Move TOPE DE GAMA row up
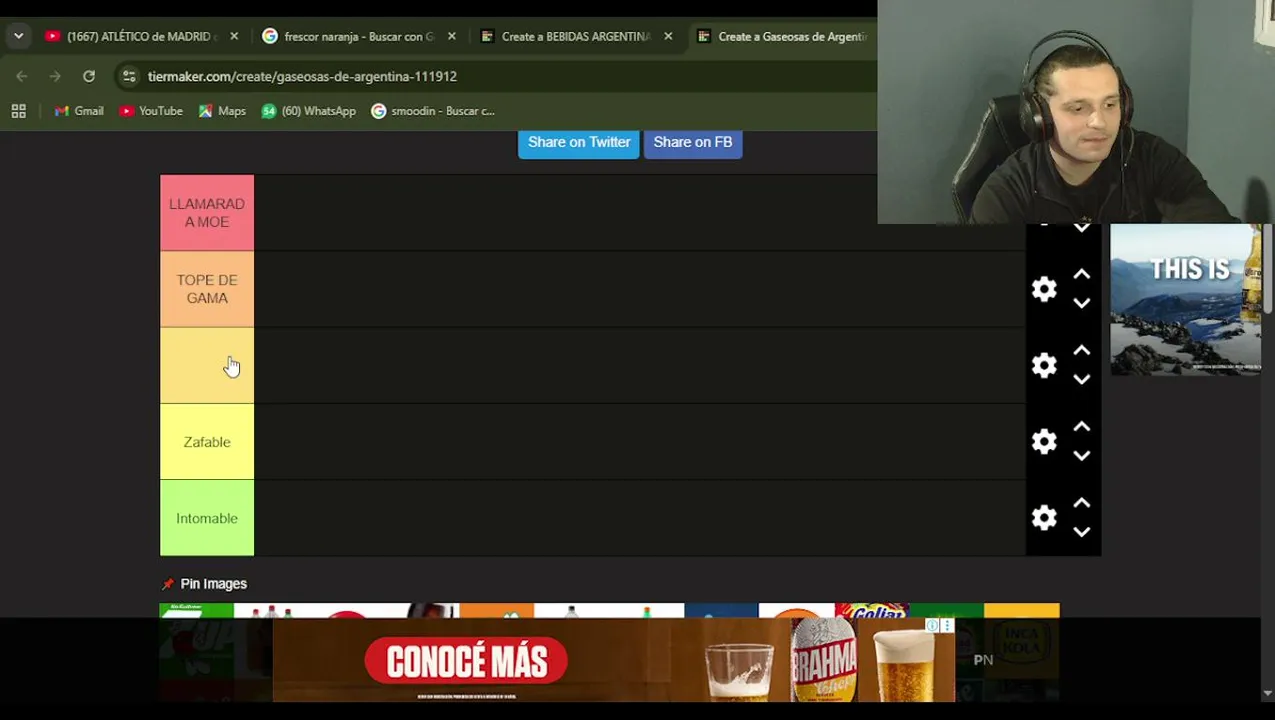The height and width of the screenshot is (720, 1275). (x=1081, y=274)
